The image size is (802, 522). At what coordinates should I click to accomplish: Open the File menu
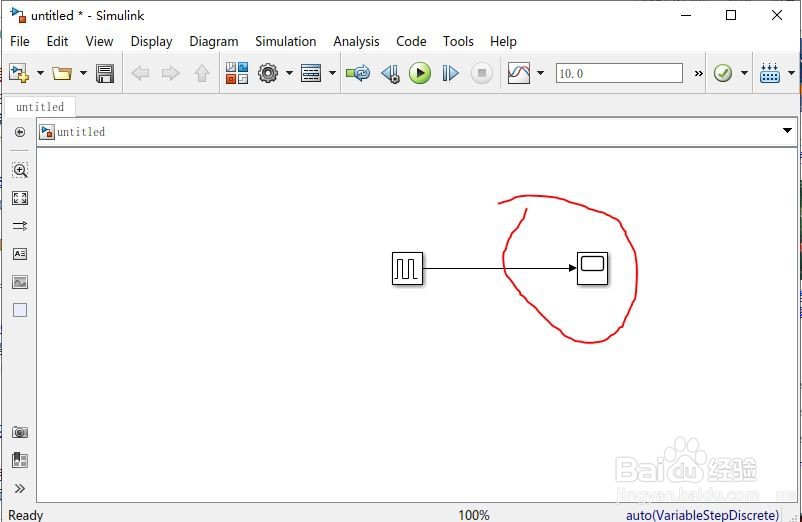20,41
